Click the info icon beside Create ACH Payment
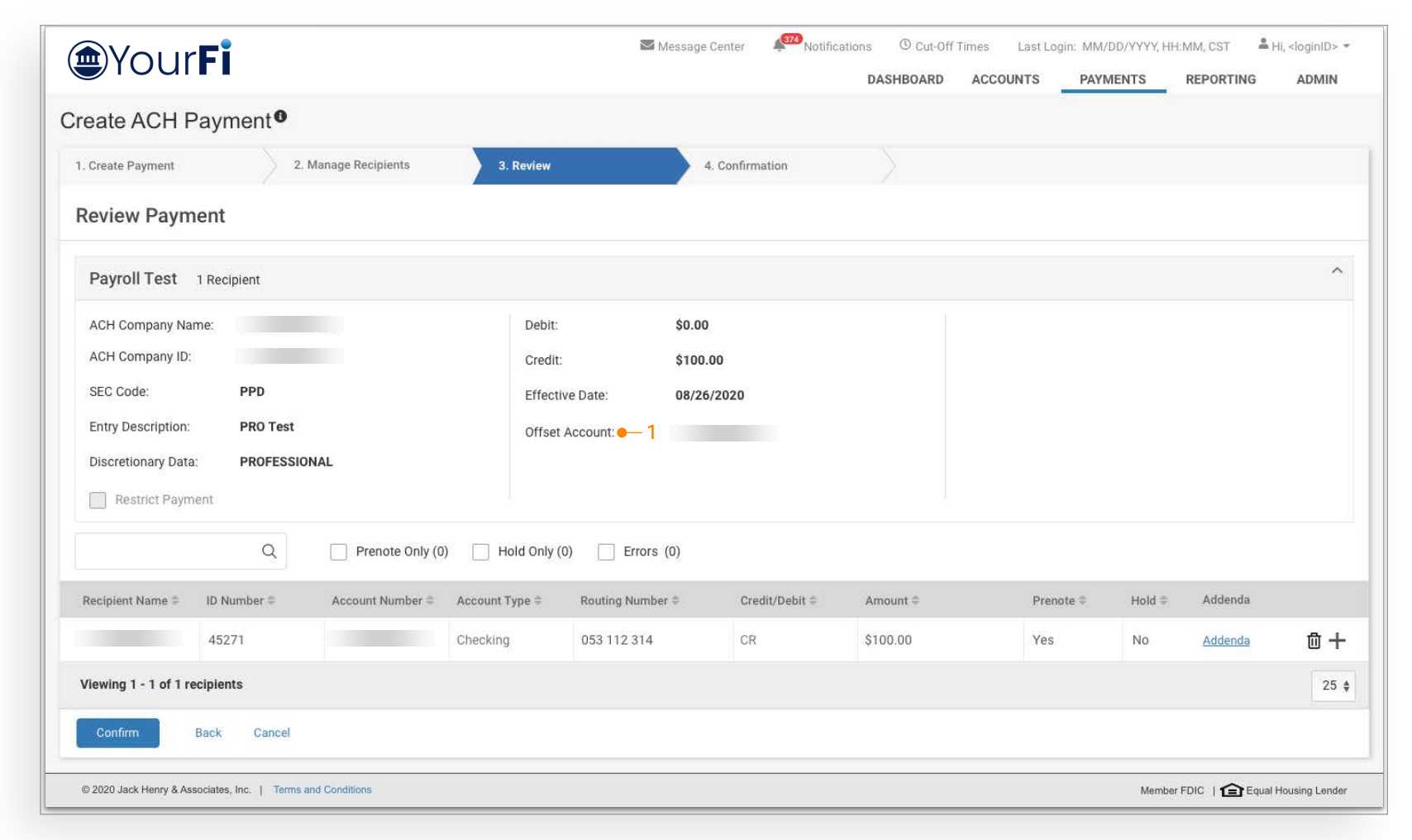 click(x=281, y=117)
